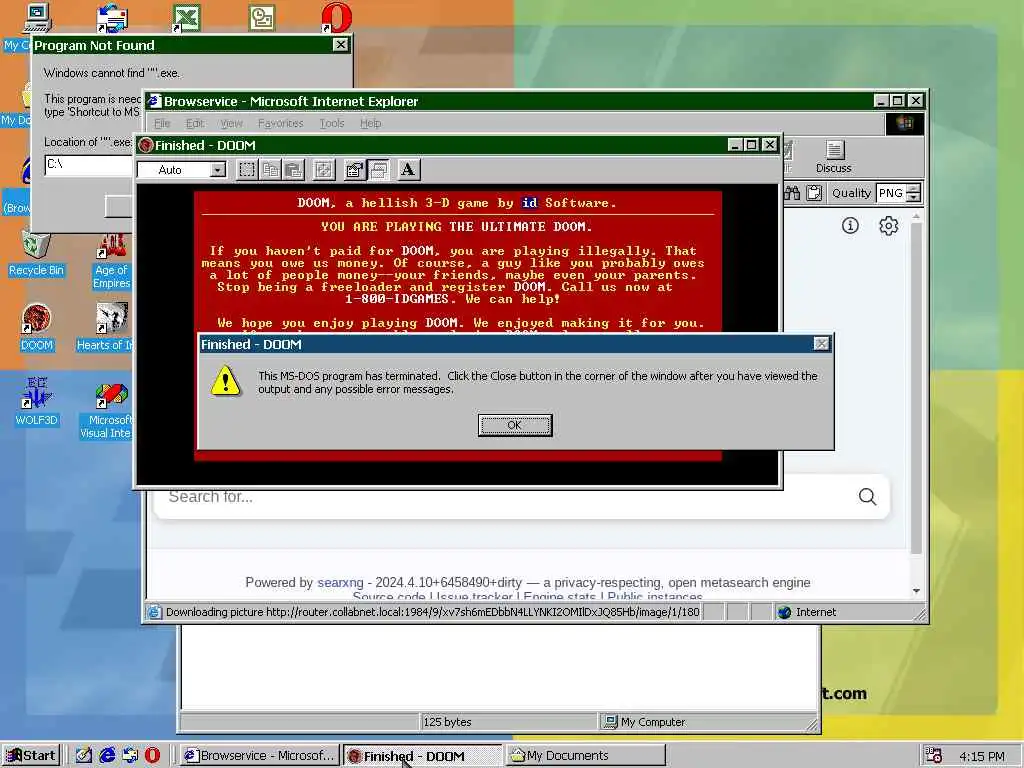Toggle the Background icon in DOOM toolbar
This screenshot has width=1024, height=768.
pos(378,170)
